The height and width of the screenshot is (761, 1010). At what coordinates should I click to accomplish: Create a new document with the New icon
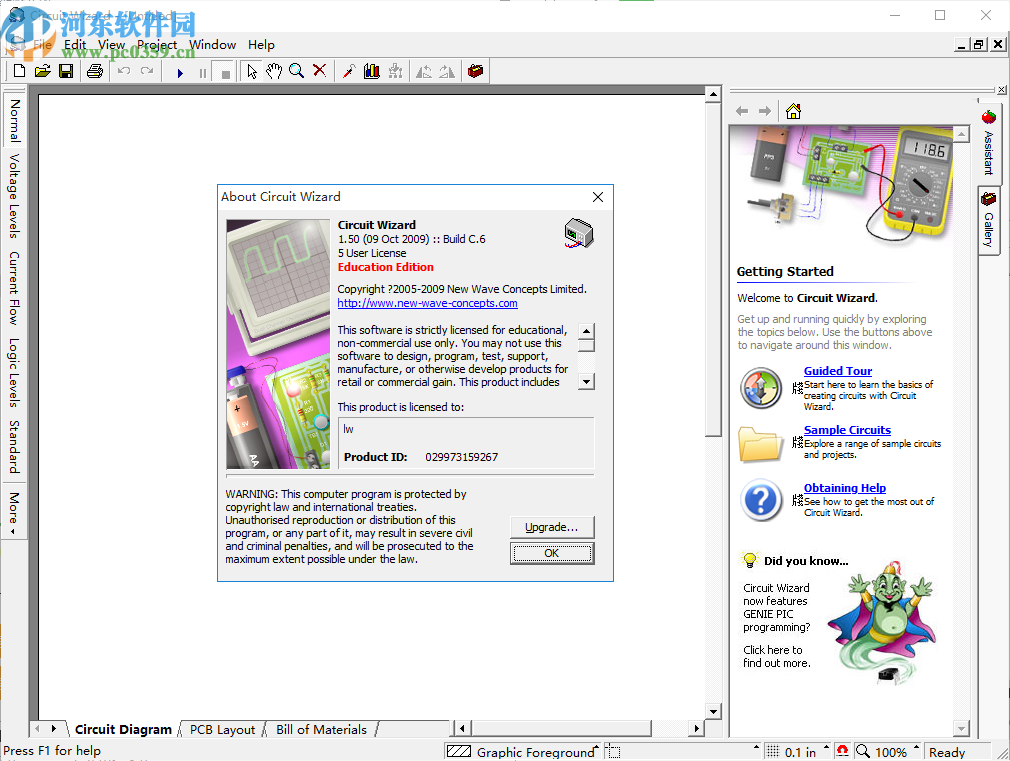19,71
